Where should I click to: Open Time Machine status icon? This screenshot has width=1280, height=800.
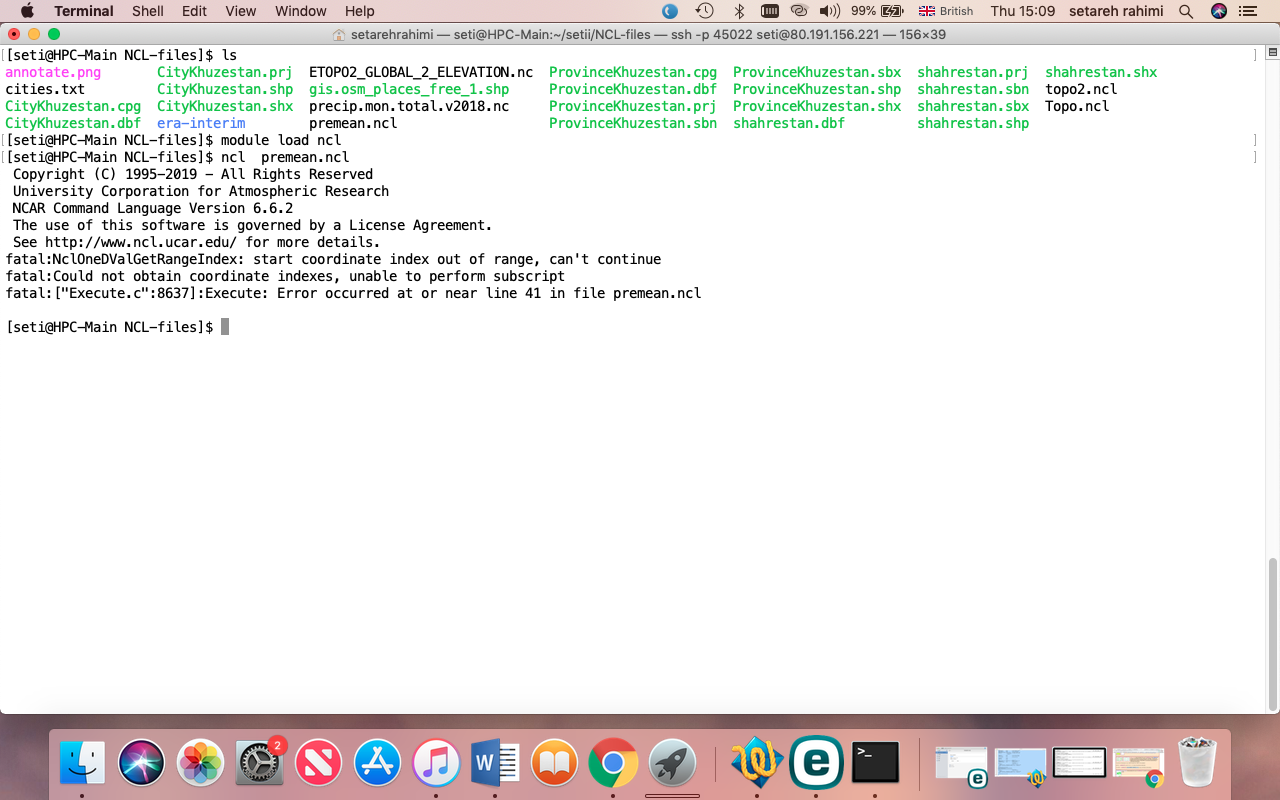pyautogui.click(x=705, y=11)
